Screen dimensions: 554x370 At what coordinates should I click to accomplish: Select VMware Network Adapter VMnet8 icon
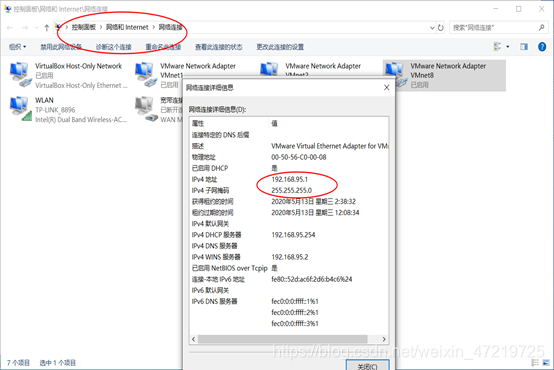(395, 74)
